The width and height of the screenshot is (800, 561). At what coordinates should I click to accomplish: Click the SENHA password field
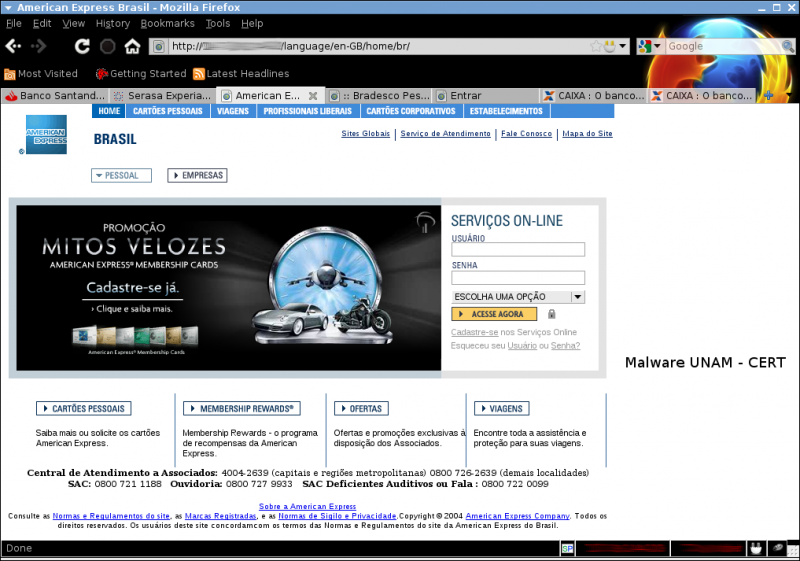pyautogui.click(x=518, y=277)
